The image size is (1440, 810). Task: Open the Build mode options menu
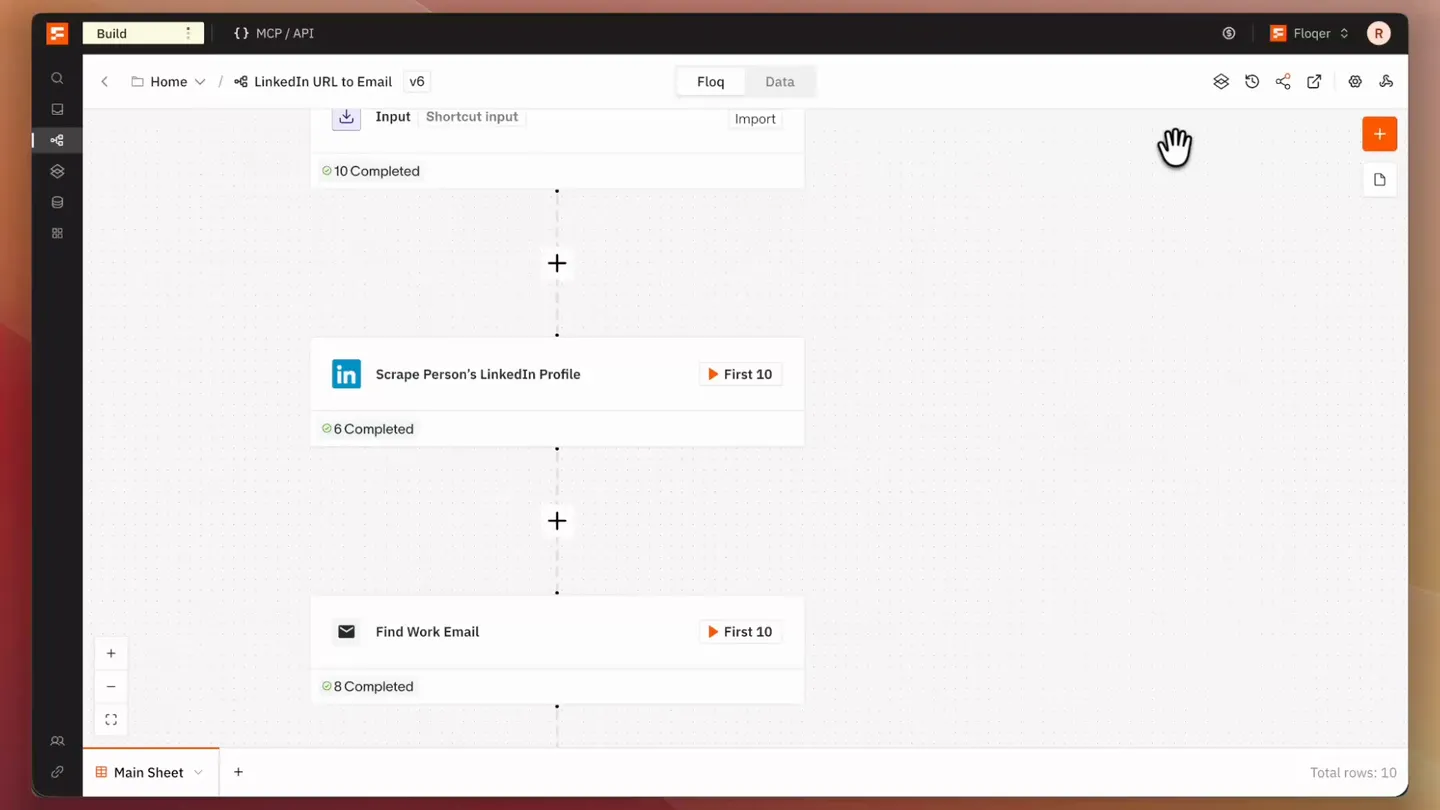click(188, 33)
